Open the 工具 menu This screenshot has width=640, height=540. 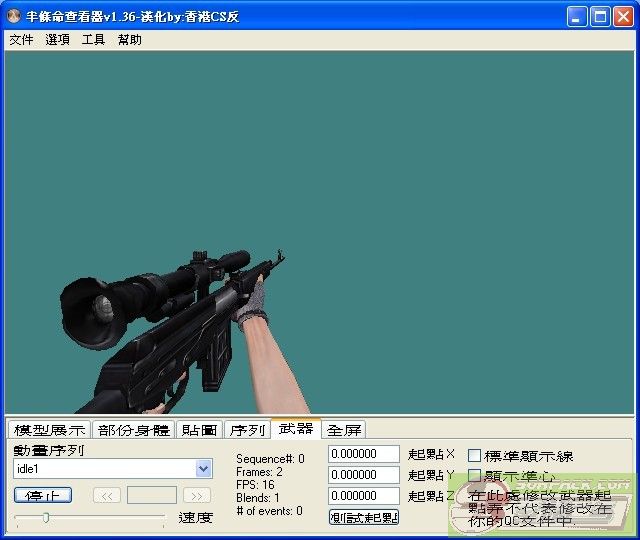pos(93,40)
